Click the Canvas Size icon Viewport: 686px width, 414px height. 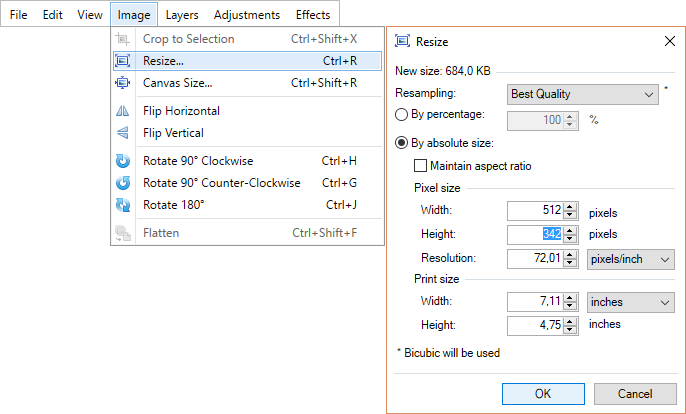122,83
